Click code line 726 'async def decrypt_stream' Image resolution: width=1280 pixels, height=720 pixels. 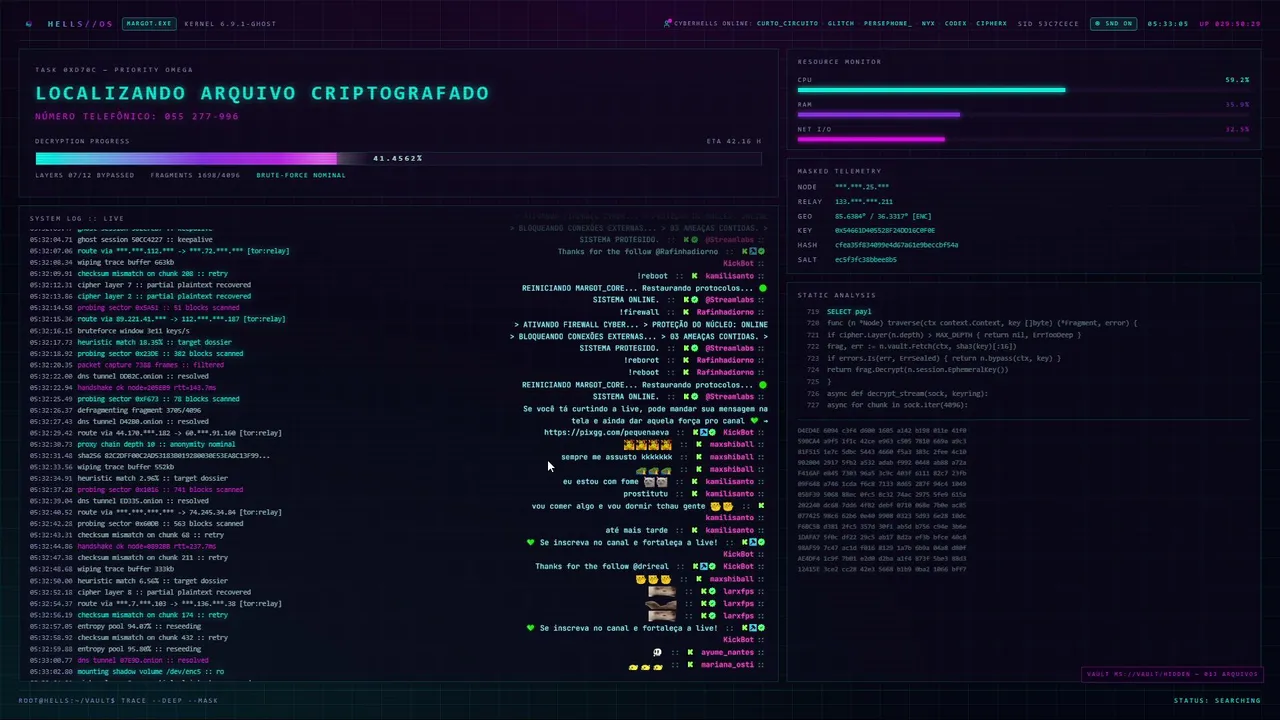[907, 393]
